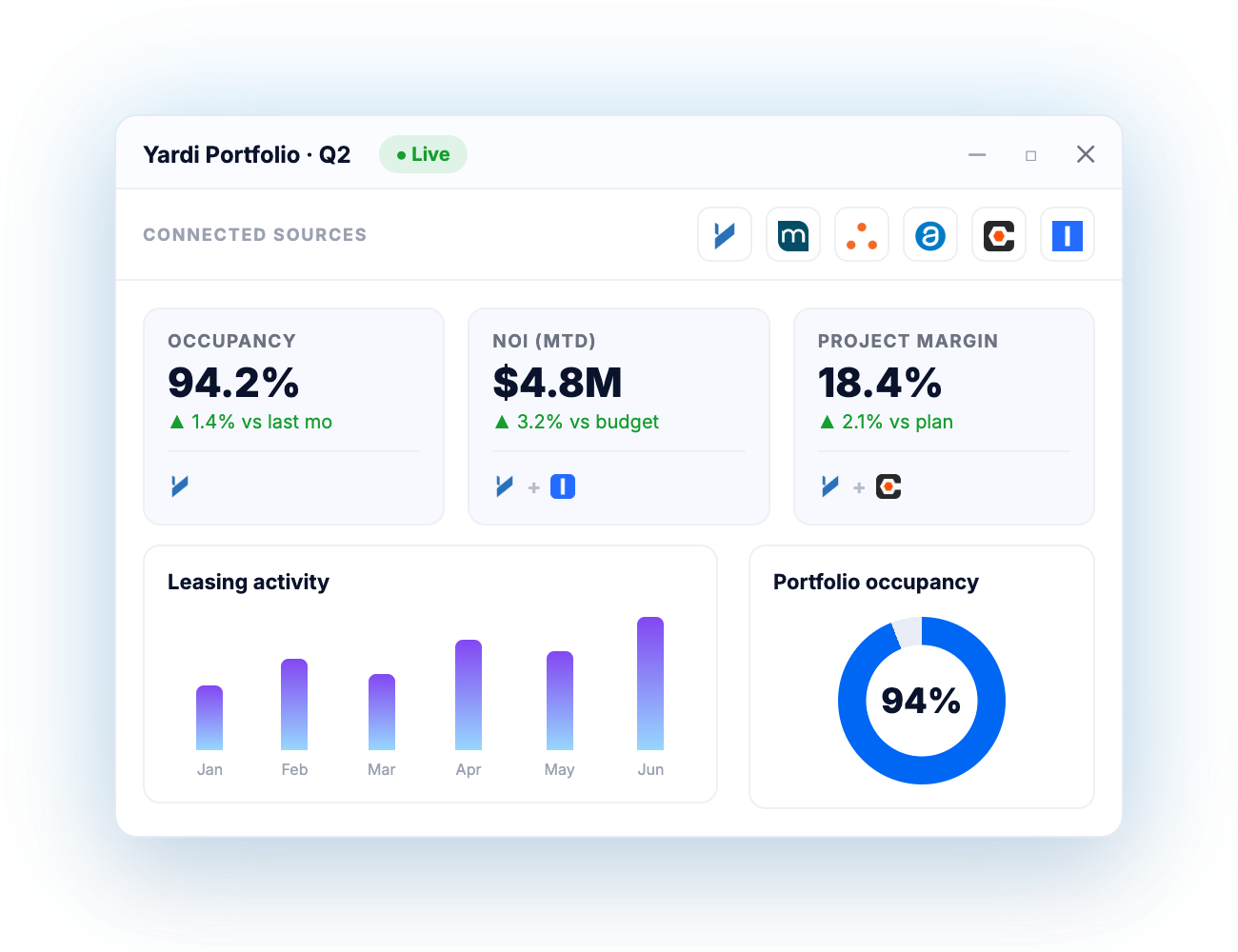
Task: Click the 94% donut center value
Action: 921,701
